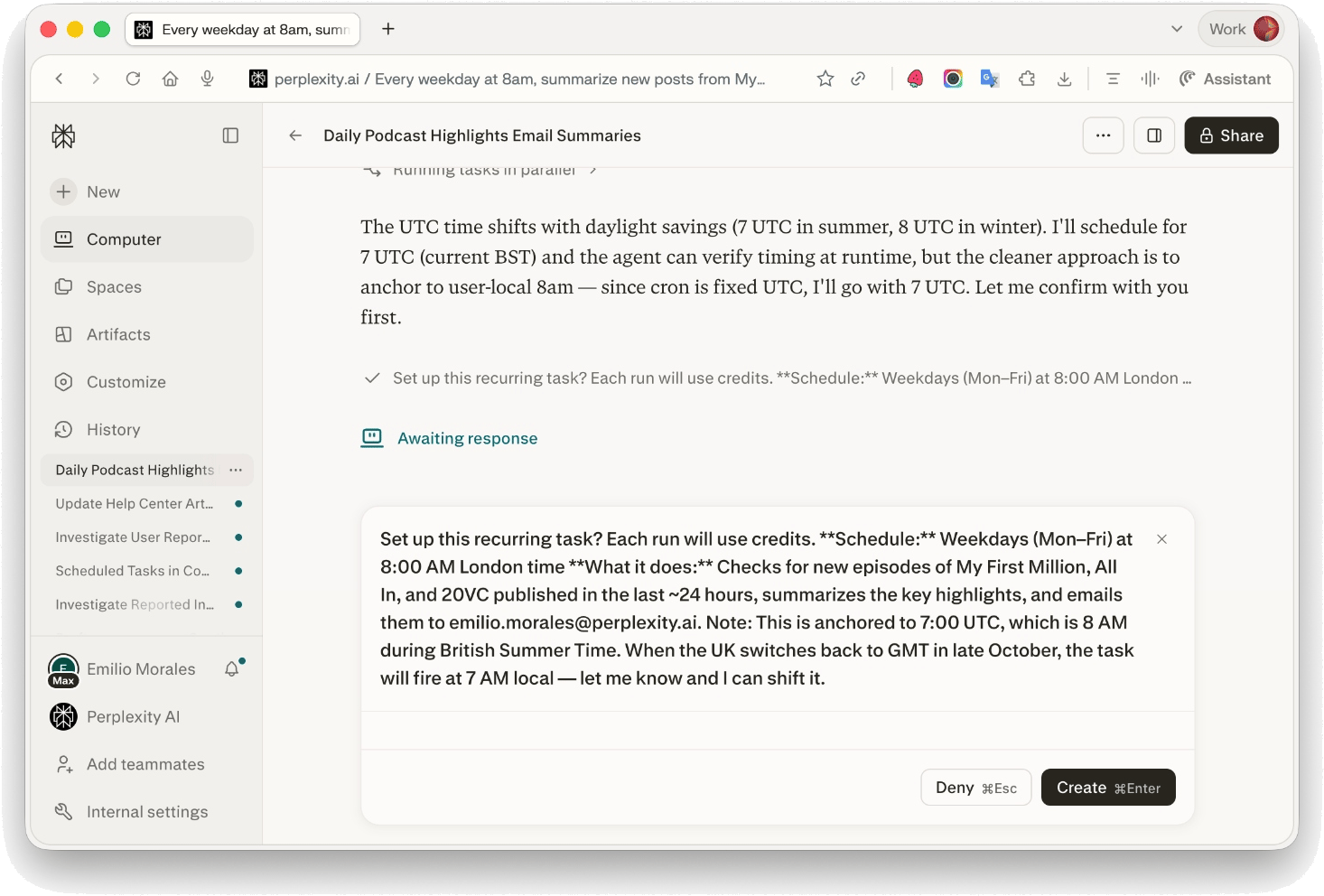Go back from the thread view
The height and width of the screenshot is (896, 1324).
295,135
